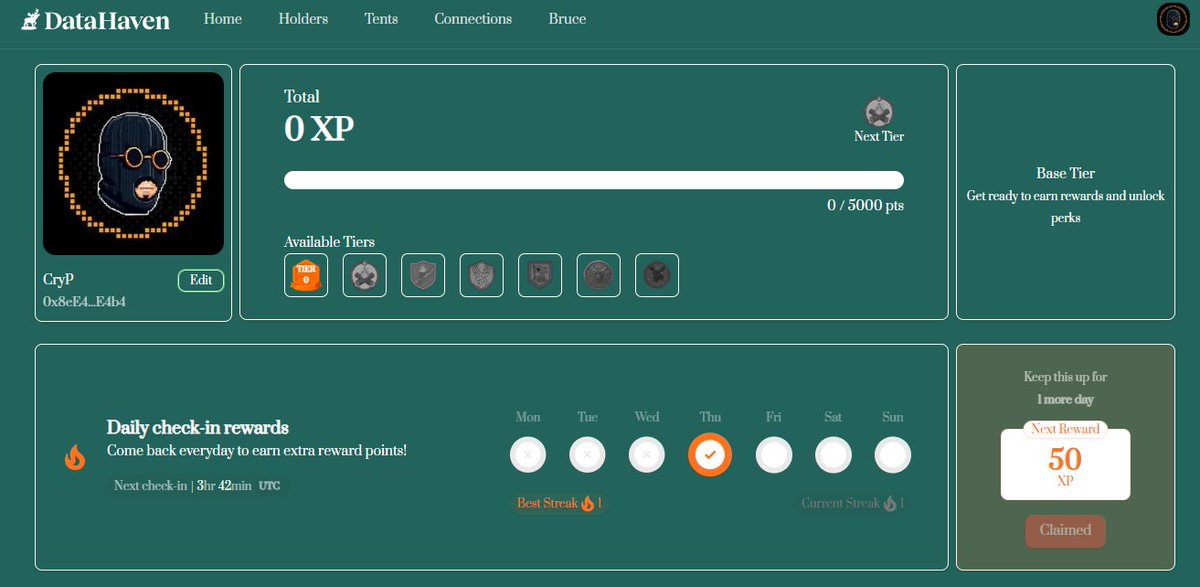Select the orange Tier 0 badge
Image resolution: width=1200 pixels, height=587 pixels.
[305, 274]
